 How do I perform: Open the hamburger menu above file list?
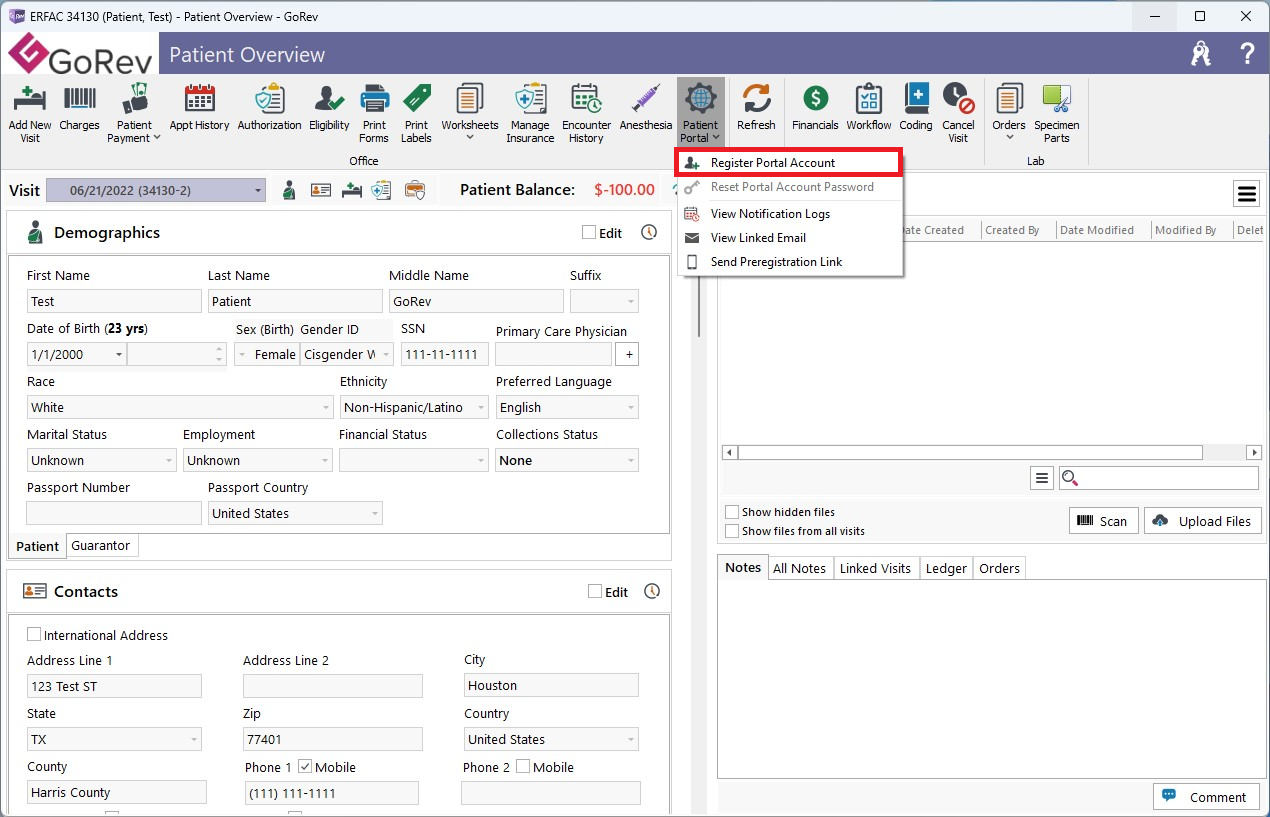[1247, 194]
